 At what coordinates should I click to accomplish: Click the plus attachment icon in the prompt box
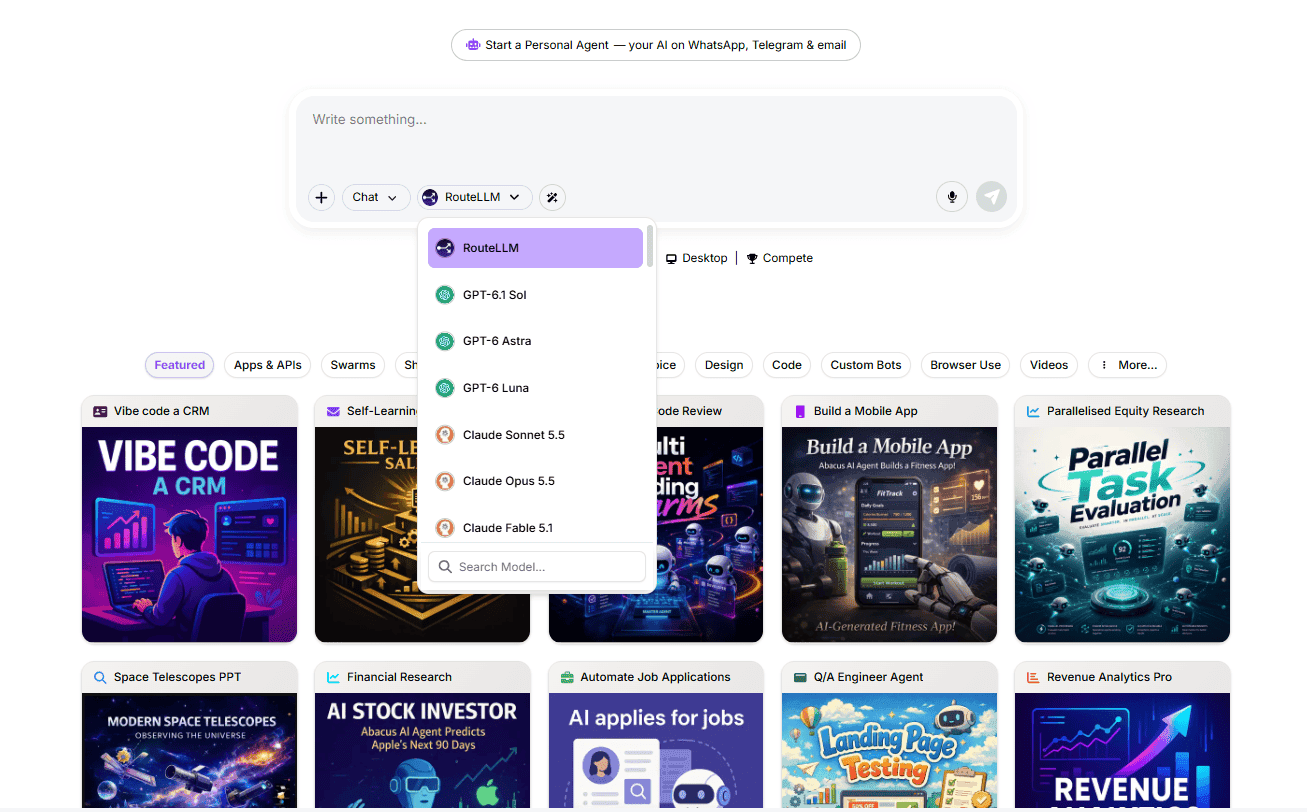[321, 197]
